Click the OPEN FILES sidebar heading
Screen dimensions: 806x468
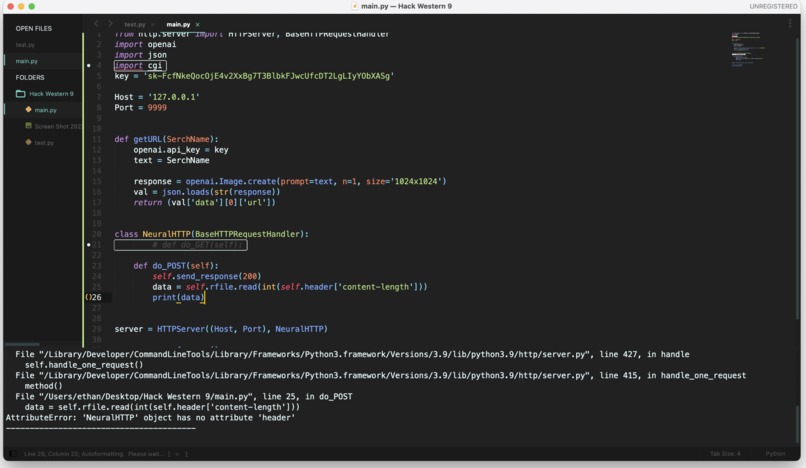point(33,28)
